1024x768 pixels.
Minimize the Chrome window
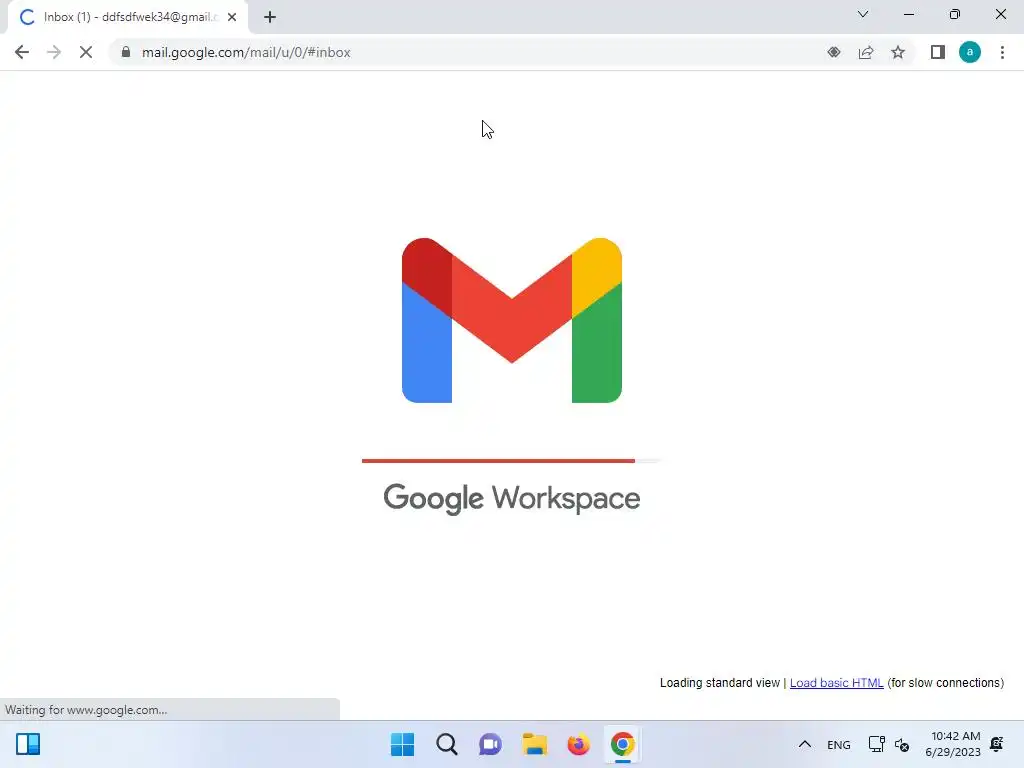pyautogui.click(x=908, y=14)
